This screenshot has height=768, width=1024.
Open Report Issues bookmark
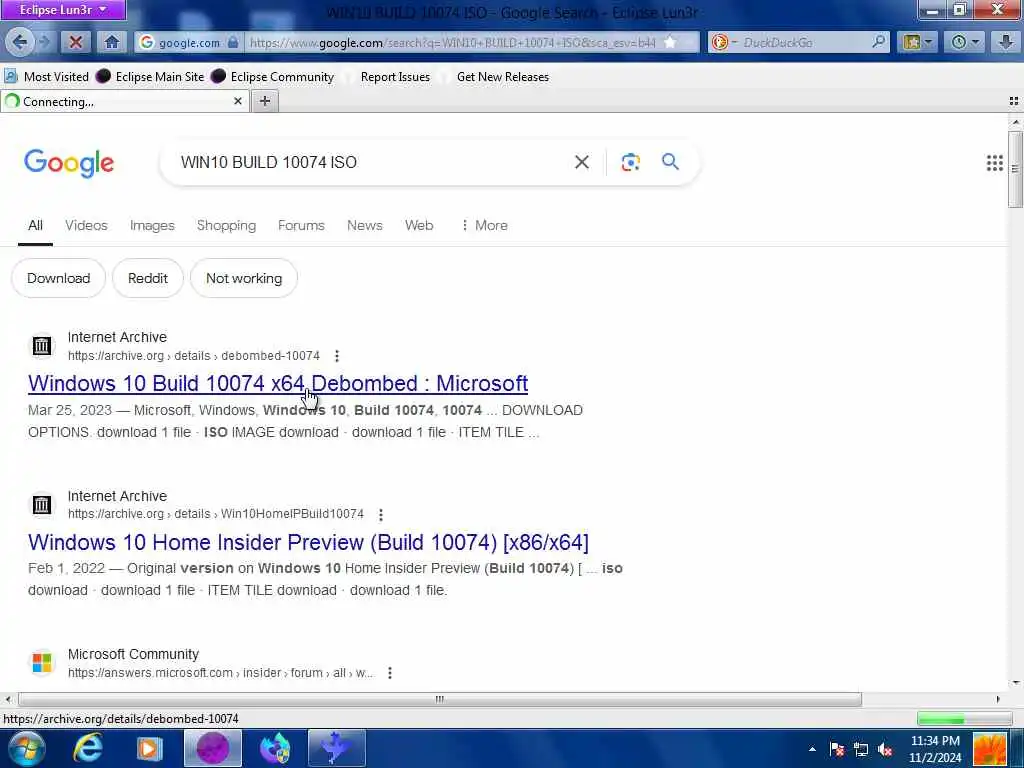click(395, 76)
